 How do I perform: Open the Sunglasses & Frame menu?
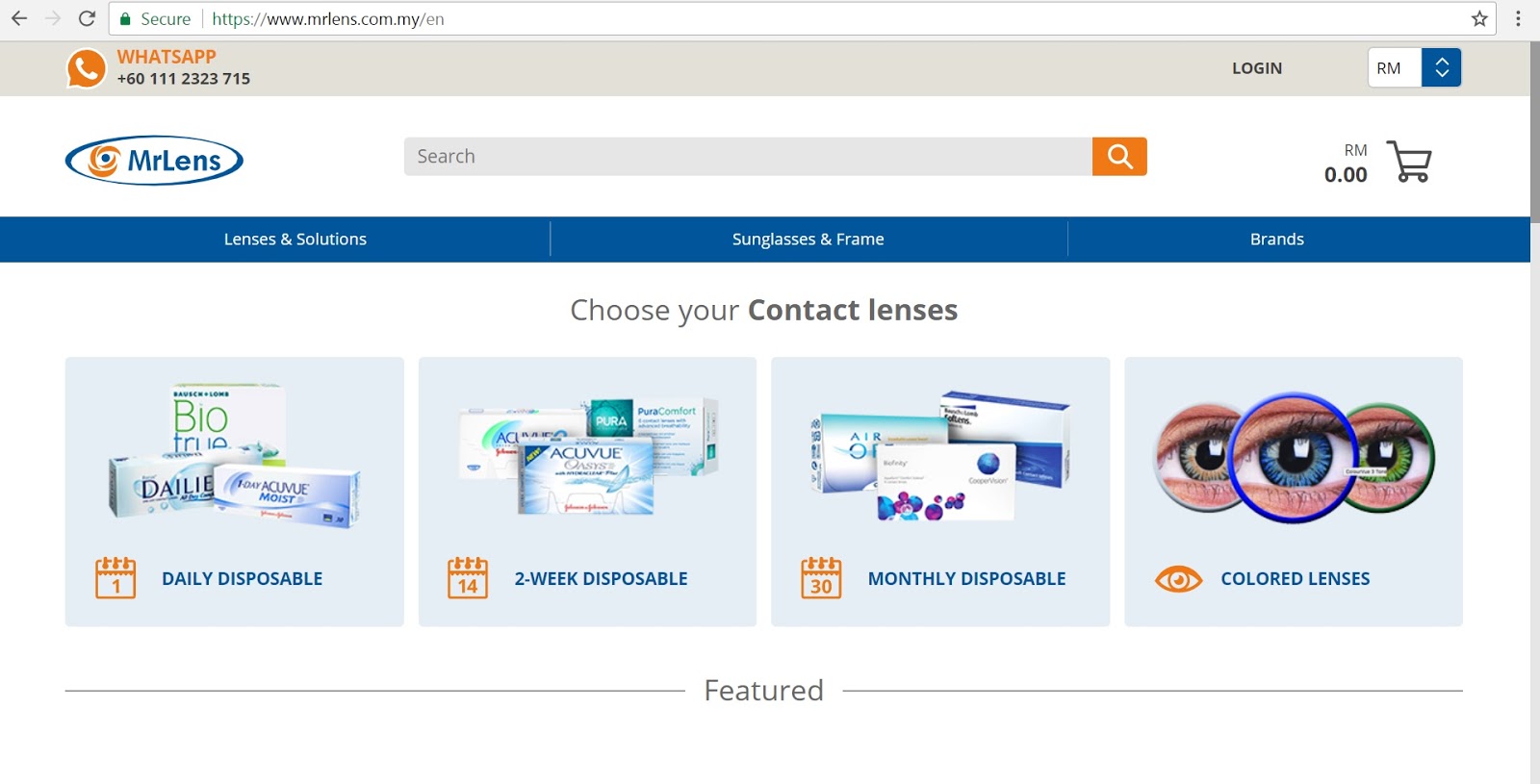point(808,239)
